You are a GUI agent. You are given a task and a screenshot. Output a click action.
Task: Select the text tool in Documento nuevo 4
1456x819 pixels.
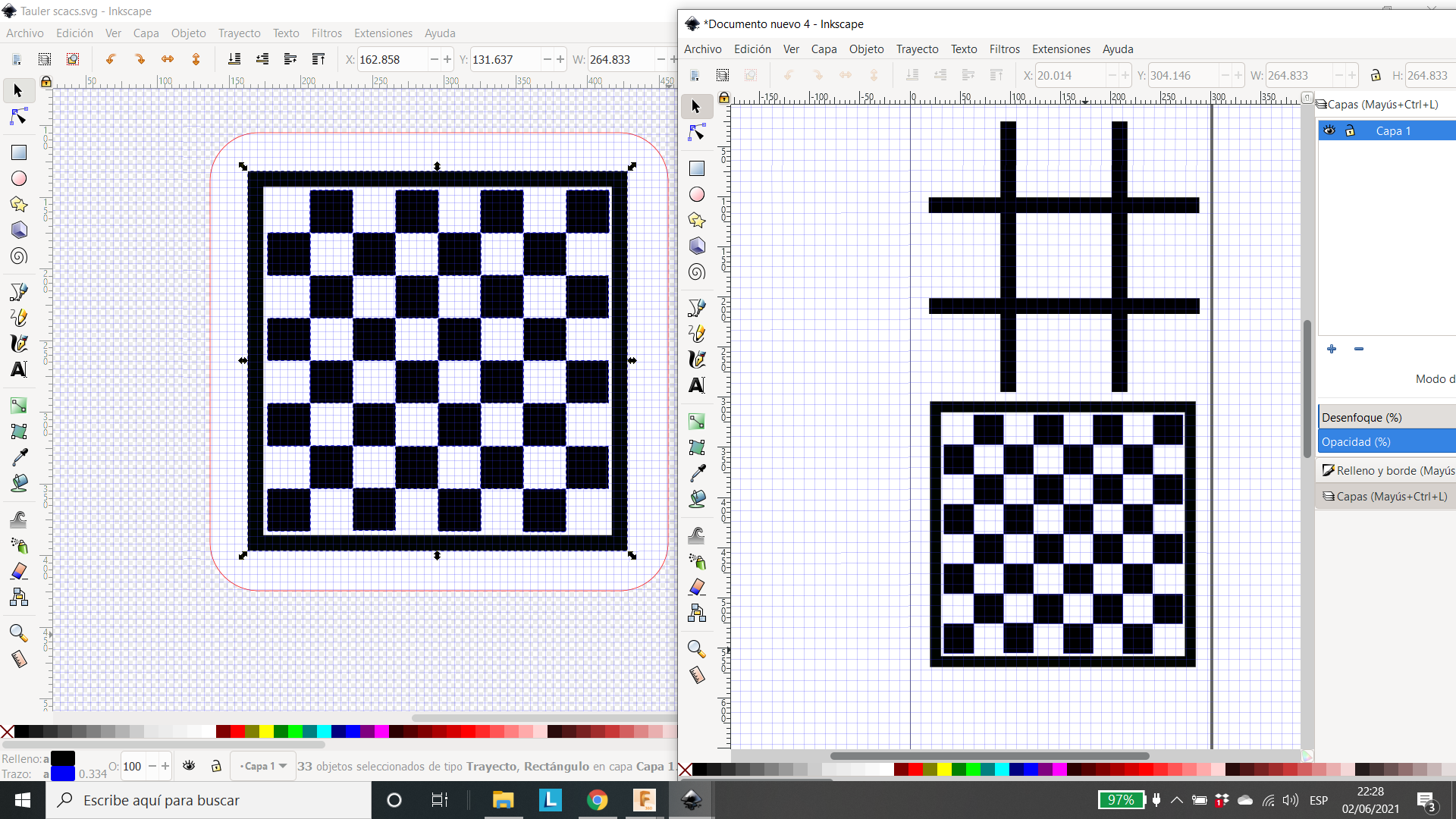click(x=696, y=385)
